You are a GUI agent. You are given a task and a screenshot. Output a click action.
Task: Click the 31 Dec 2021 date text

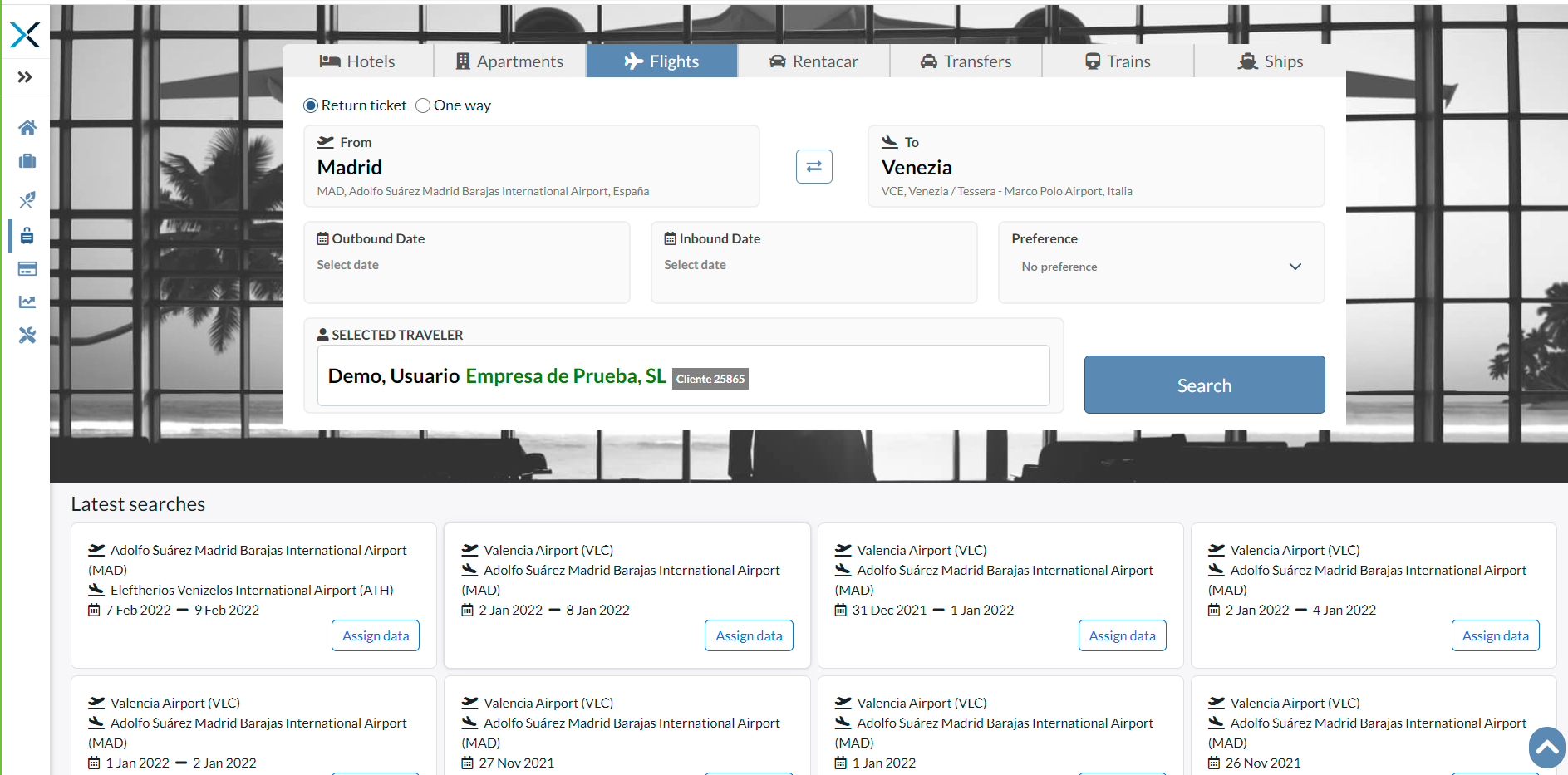pos(889,610)
